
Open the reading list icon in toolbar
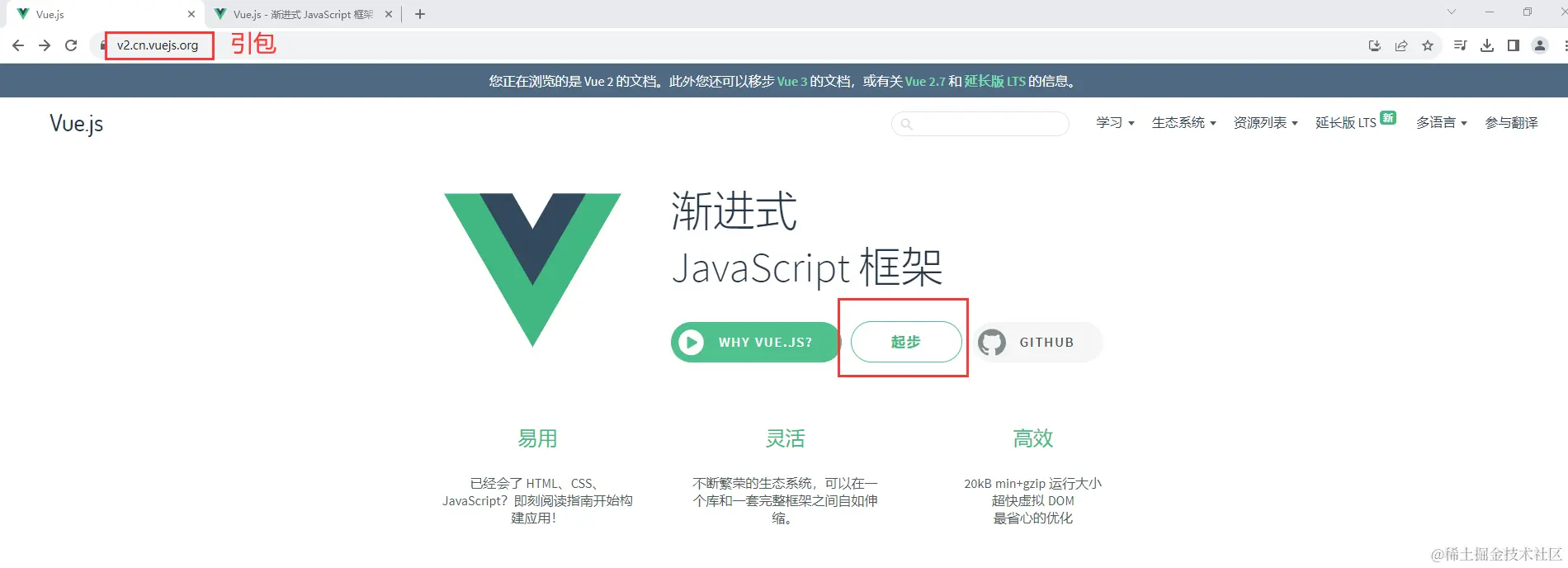point(1460,45)
